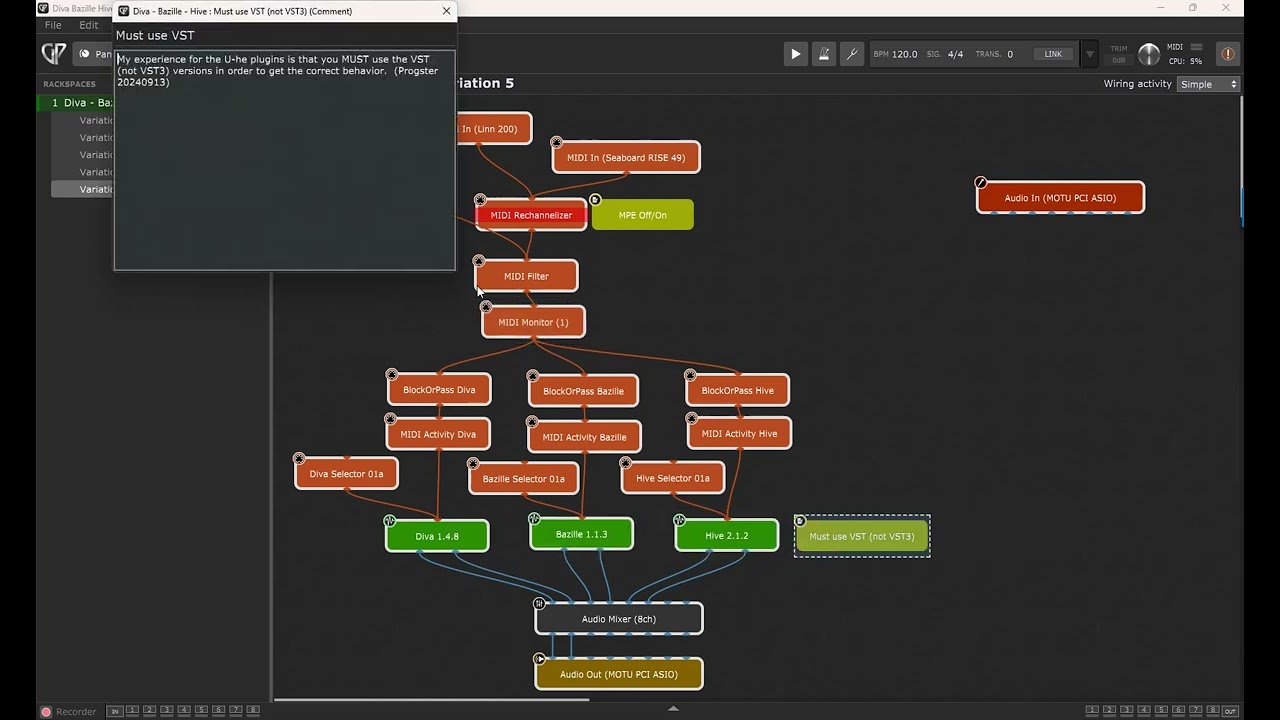This screenshot has height=720, width=1280.
Task: Toggle input channel 1 beside the IN indicator
Action: click(132, 710)
